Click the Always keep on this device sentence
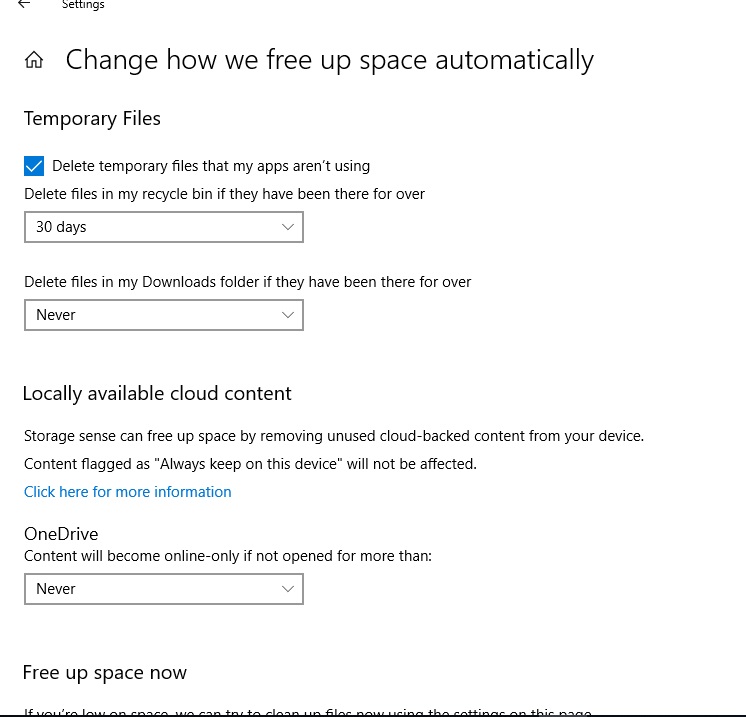Image resolution: width=746 pixels, height=717 pixels. 250,464
